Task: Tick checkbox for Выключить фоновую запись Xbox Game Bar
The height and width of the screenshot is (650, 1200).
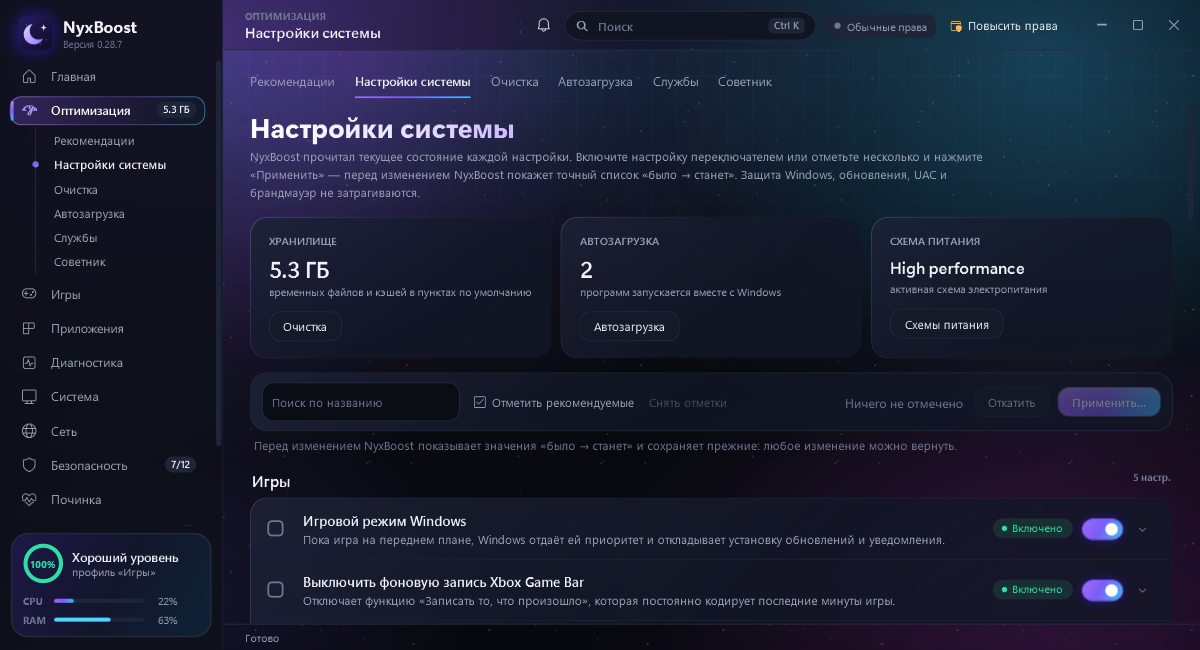Action: click(276, 590)
